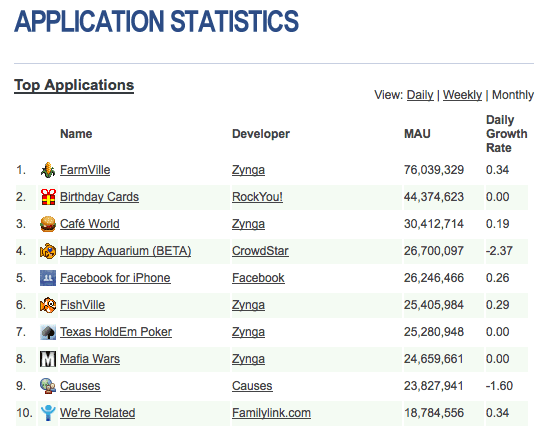This screenshot has height=435, width=545.
Task: Select the MAU value 26,700,097
Action: coord(434,251)
